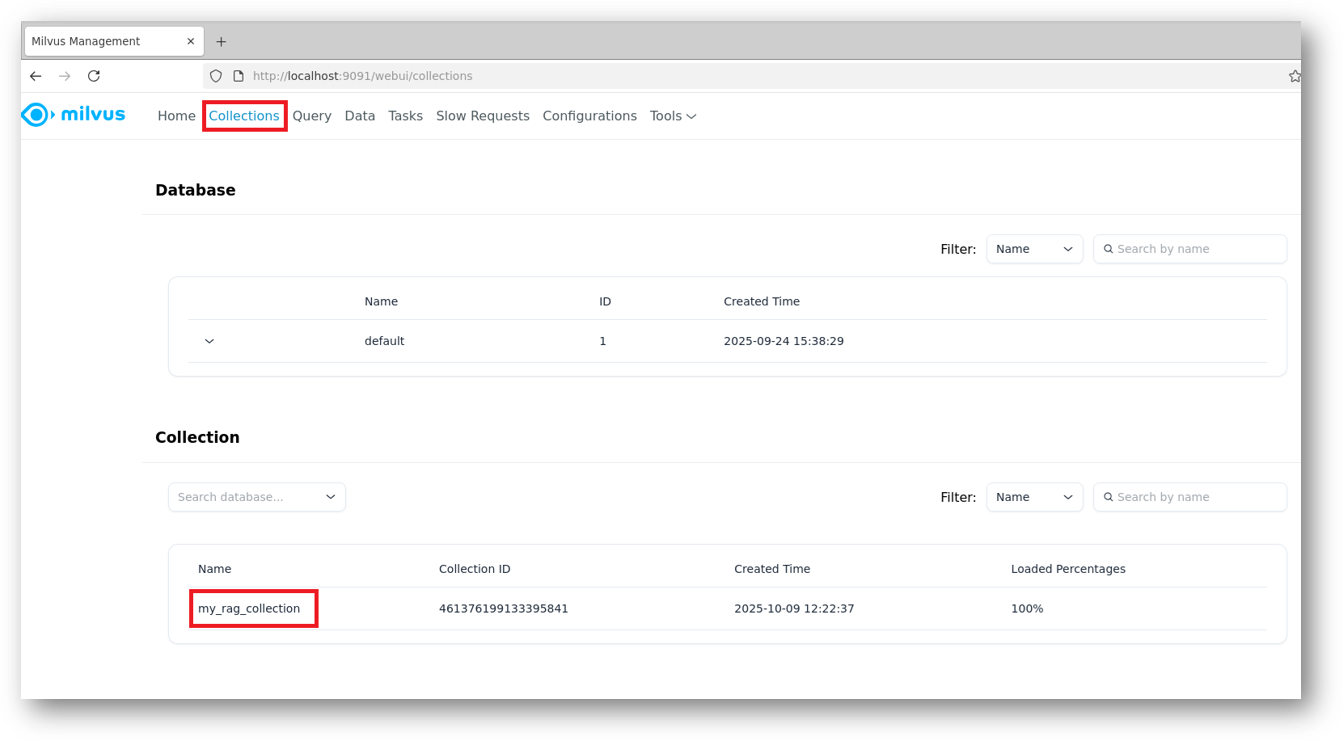Reload the page with refresh icon
The image size is (1343, 741).
pyautogui.click(x=94, y=76)
